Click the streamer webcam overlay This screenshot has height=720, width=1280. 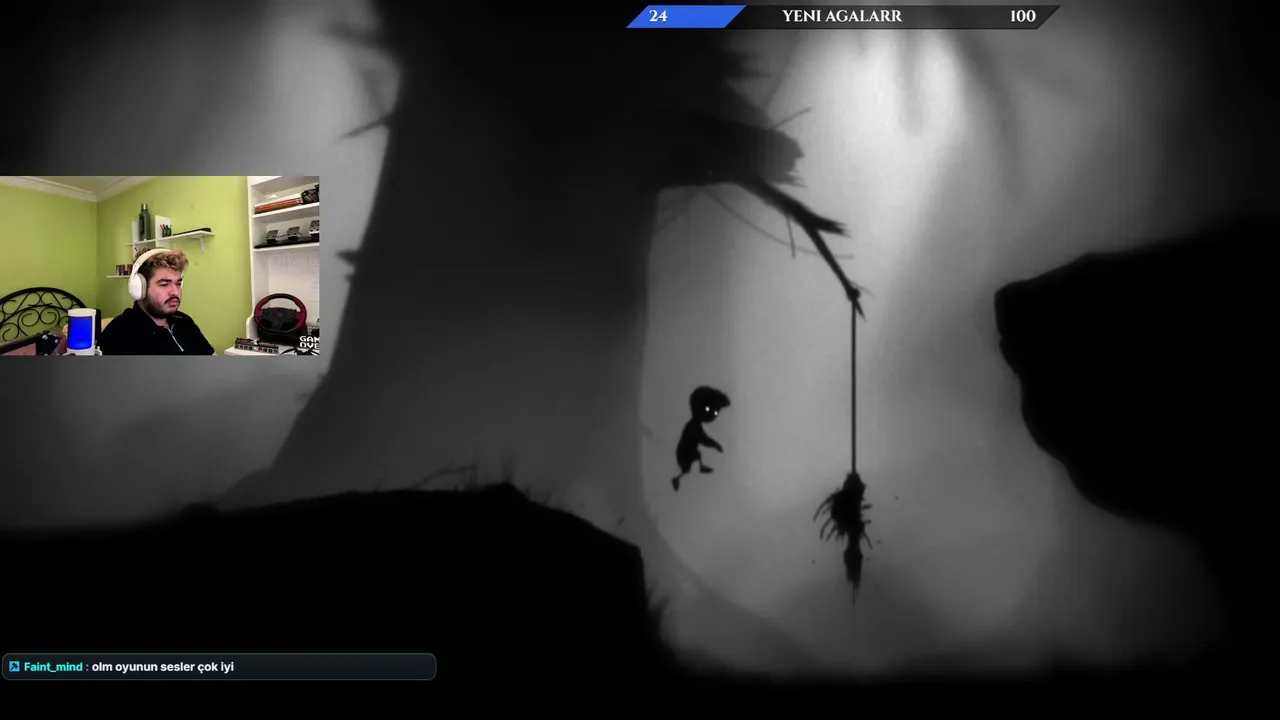[160, 266]
